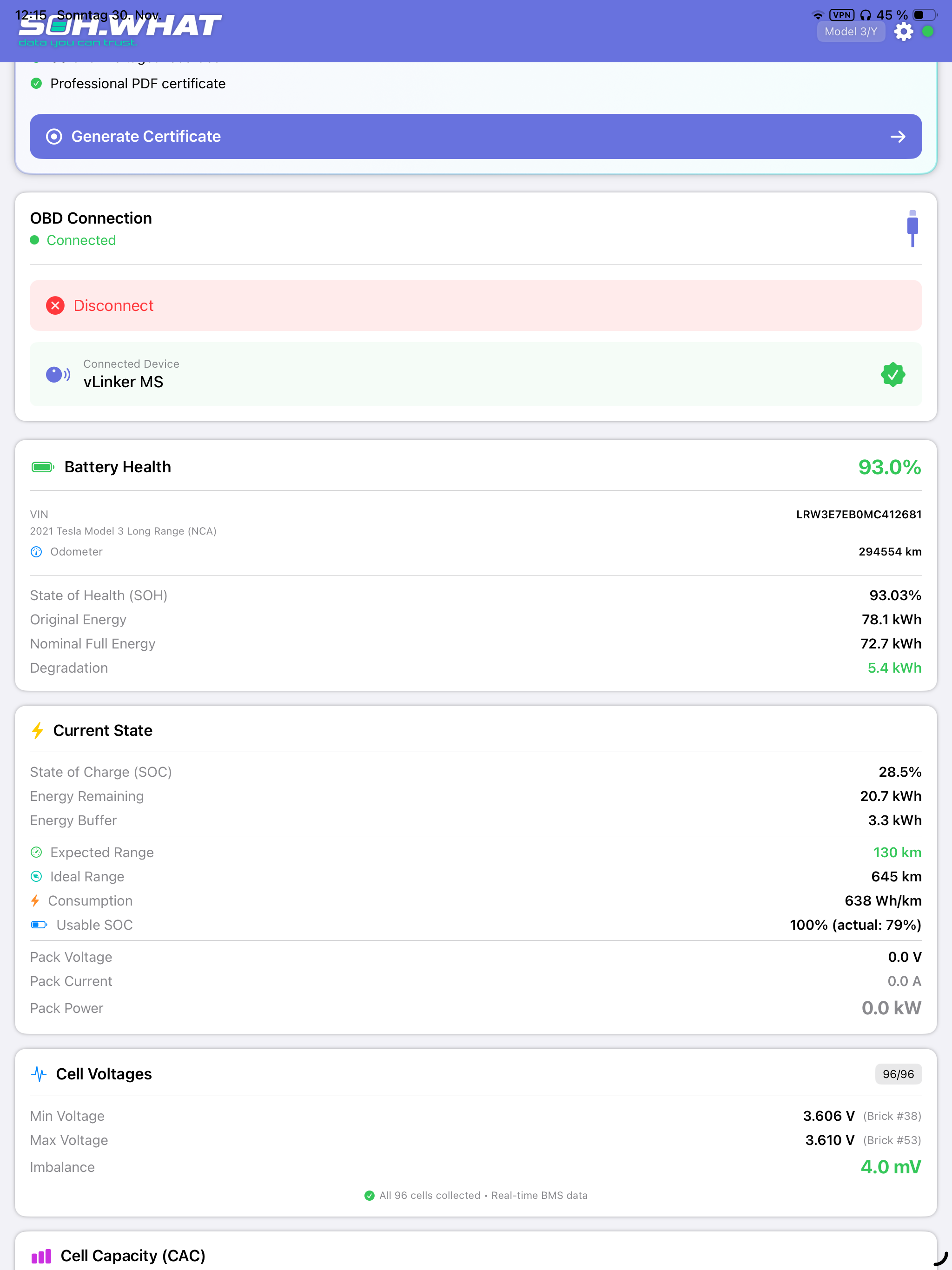Tap the Consumption bolt icon
This screenshot has height=1270, width=952.
click(35, 900)
